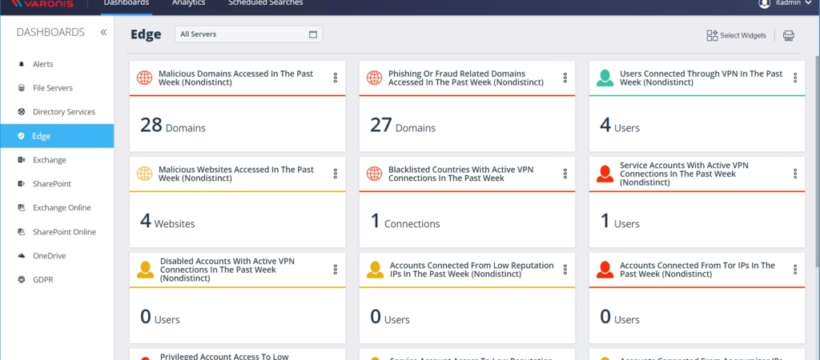Click globe icon on Blacklisted Countries widget

pyautogui.click(x=374, y=174)
